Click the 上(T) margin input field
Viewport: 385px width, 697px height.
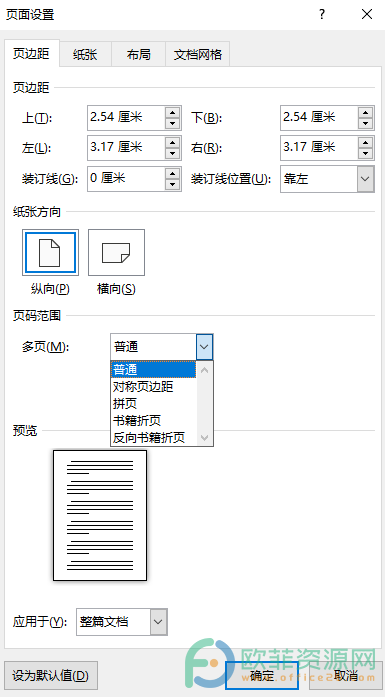126,118
